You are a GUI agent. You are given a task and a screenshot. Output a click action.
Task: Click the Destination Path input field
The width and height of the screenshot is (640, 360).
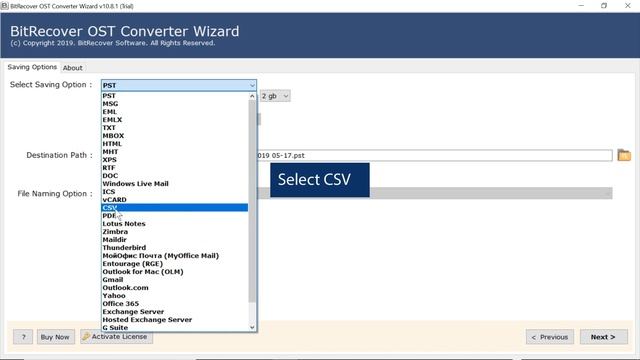[434, 156]
